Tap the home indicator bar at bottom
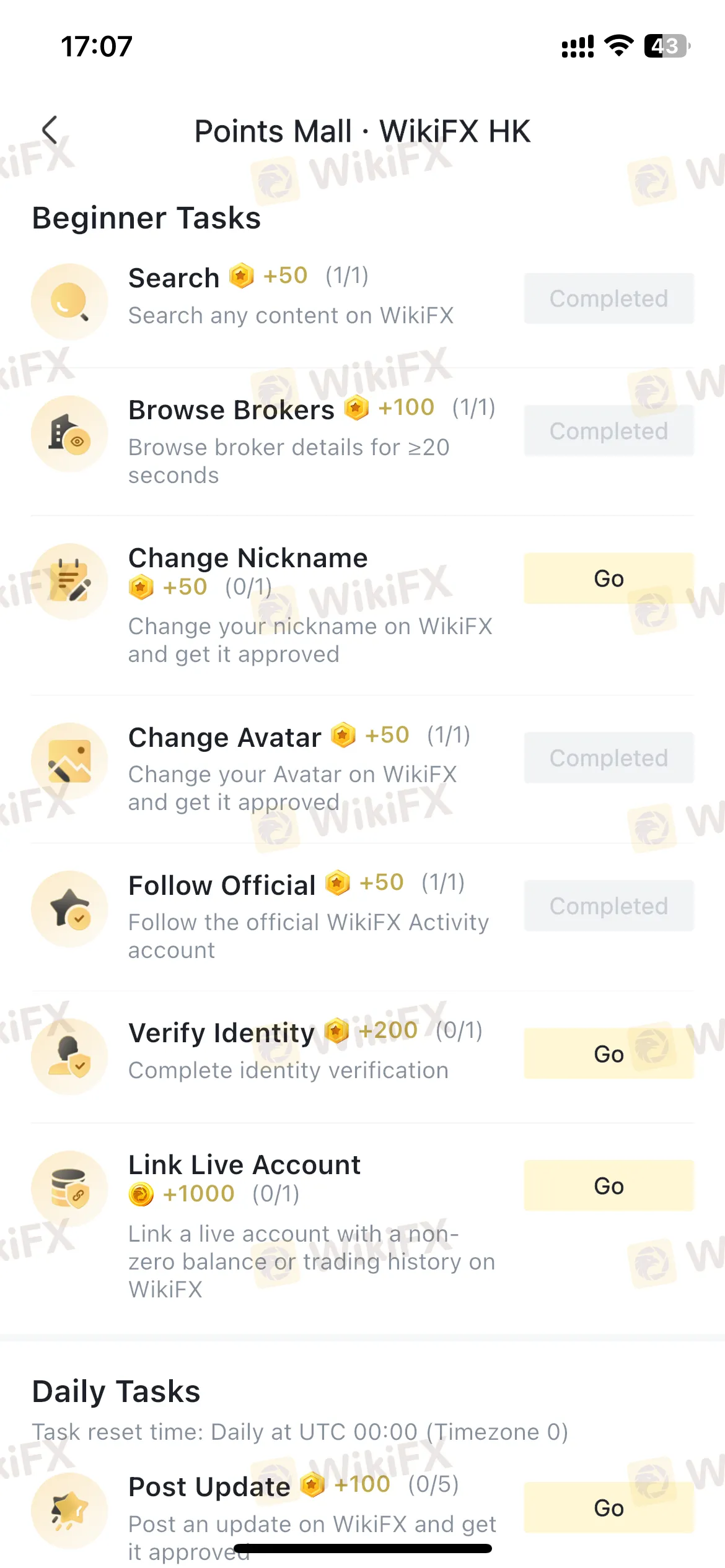Image resolution: width=725 pixels, height=1568 pixels. pos(362,1548)
